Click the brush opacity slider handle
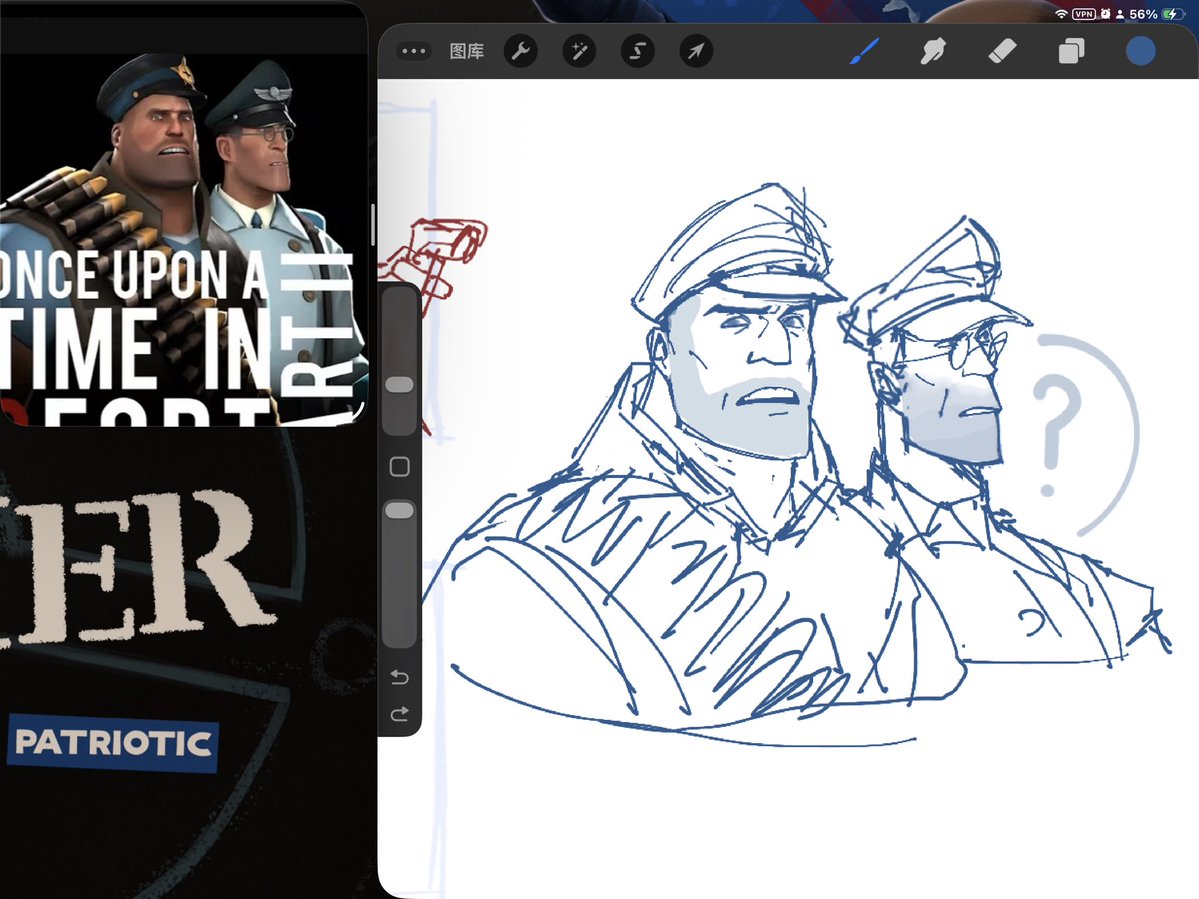 click(399, 510)
